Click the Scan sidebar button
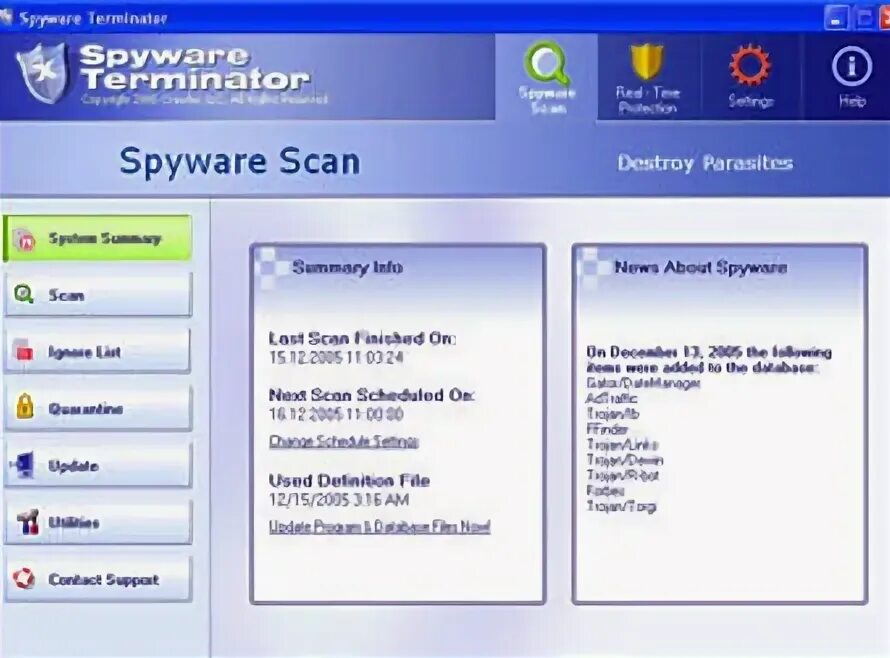Screen dimensions: 890x658 click(98, 295)
